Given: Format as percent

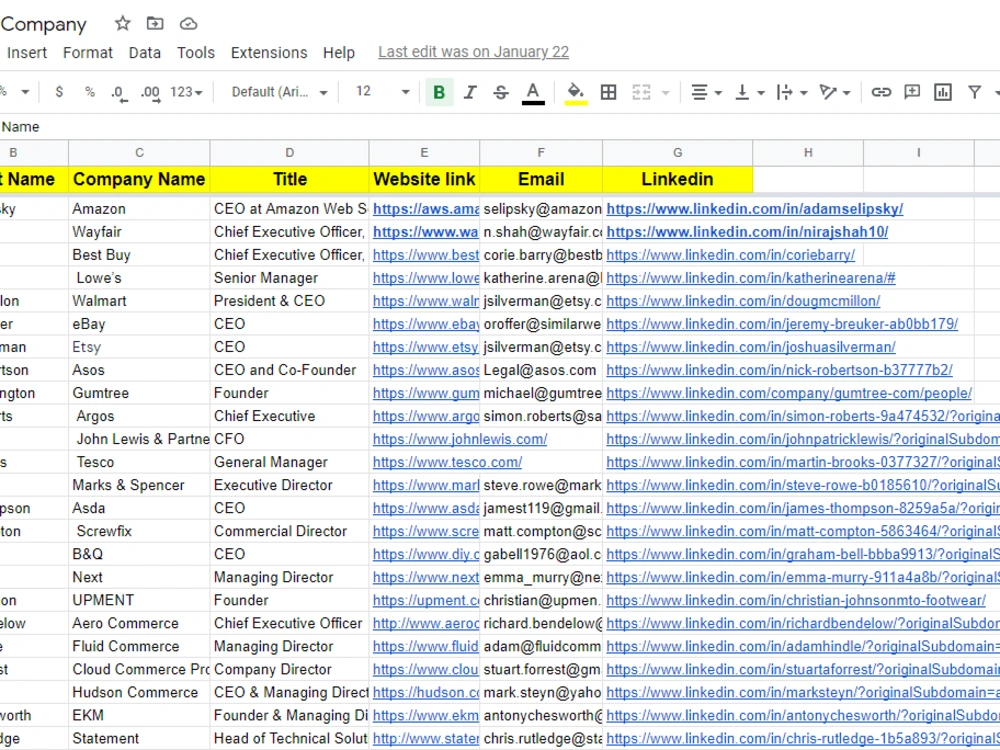Looking at the screenshot, I should point(90,92).
